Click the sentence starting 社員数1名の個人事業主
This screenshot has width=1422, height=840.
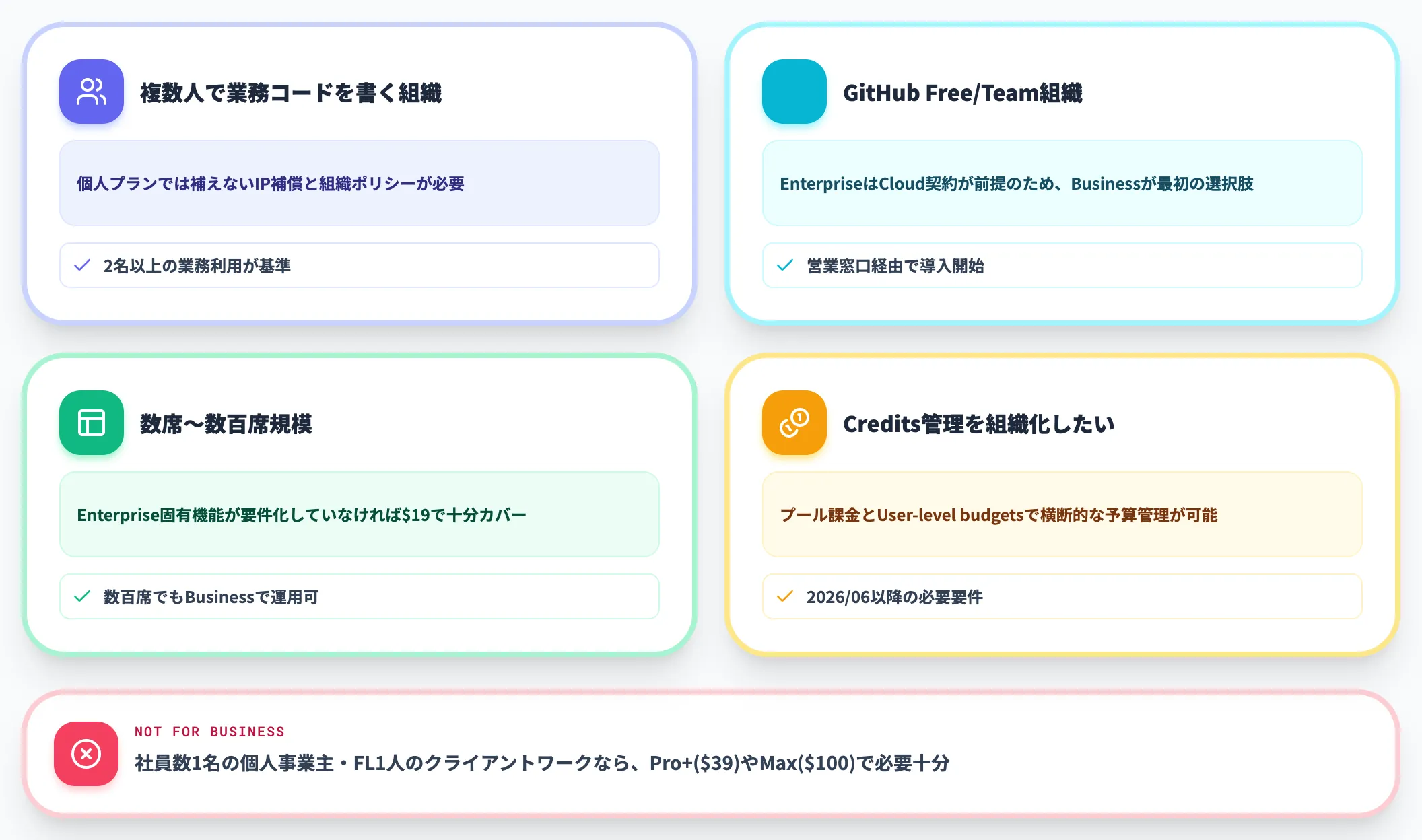pos(542,763)
